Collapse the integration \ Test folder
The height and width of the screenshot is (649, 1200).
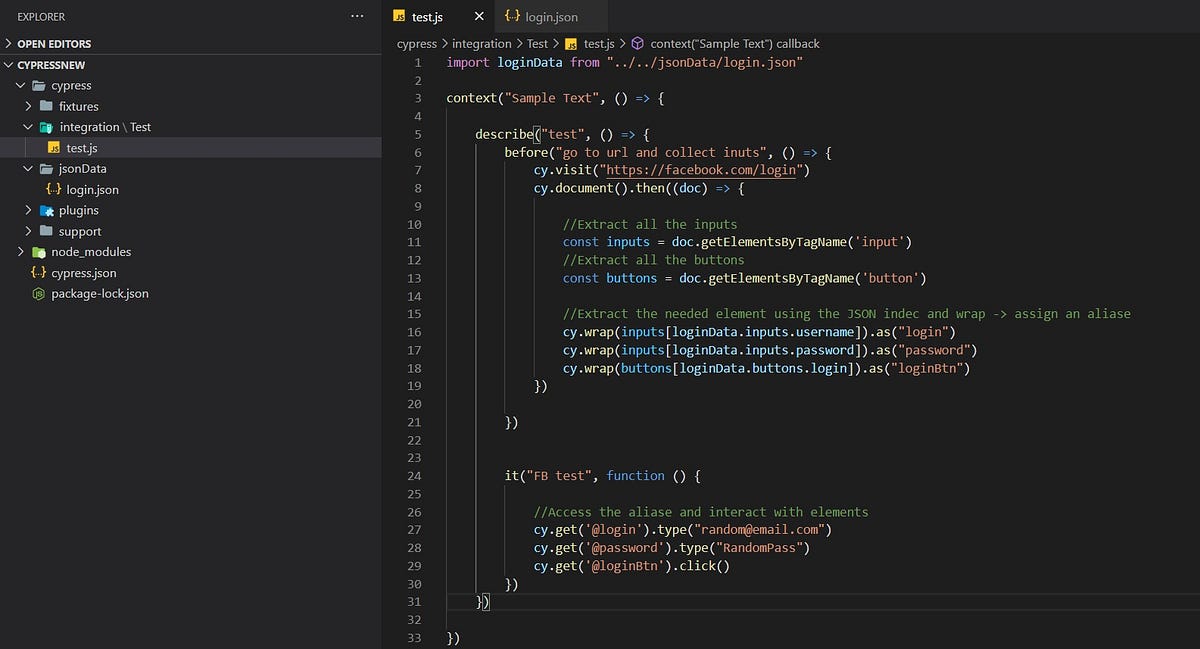tap(30, 126)
